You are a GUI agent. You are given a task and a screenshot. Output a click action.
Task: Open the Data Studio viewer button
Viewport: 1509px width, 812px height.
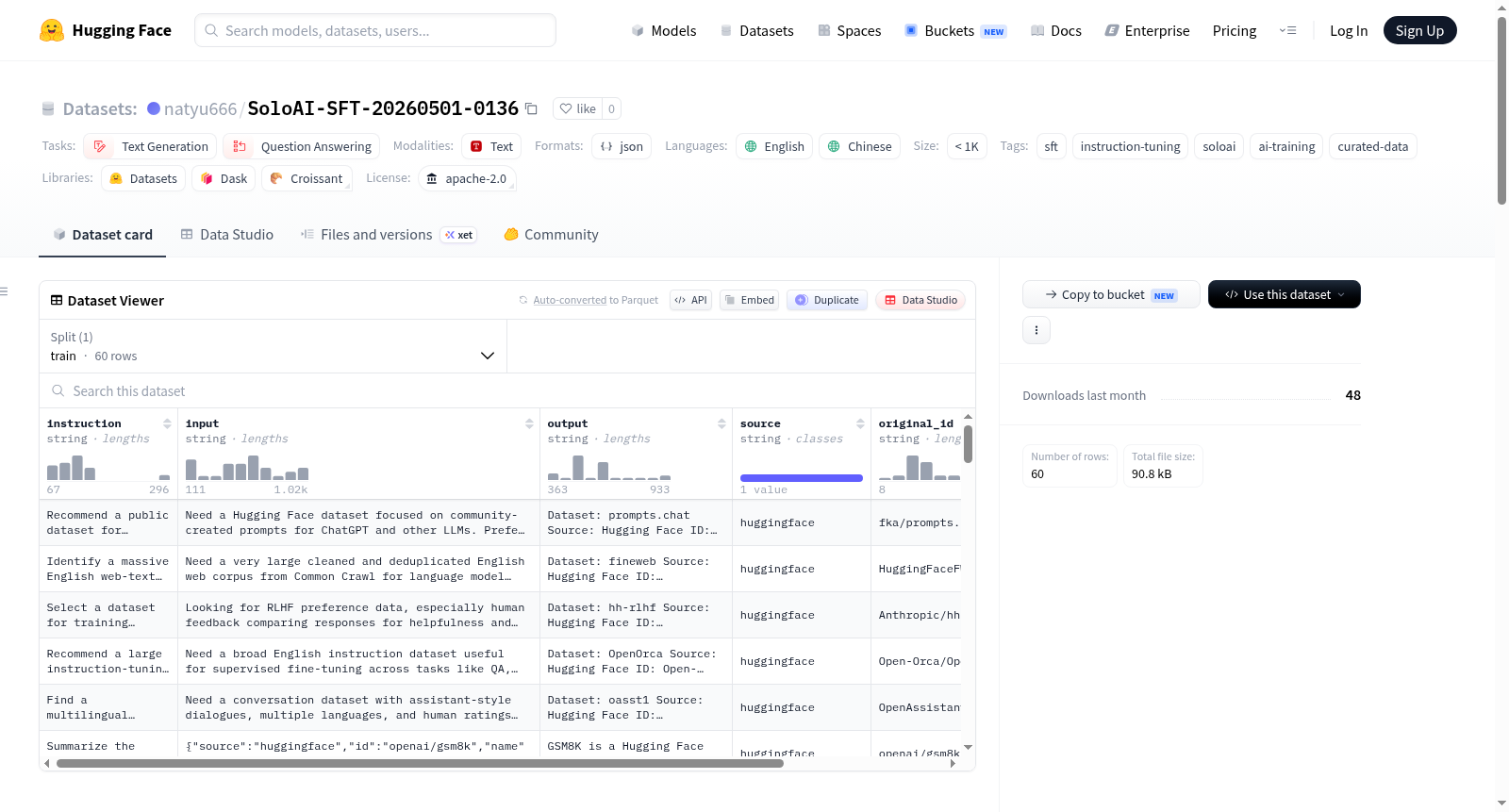pyautogui.click(x=920, y=300)
